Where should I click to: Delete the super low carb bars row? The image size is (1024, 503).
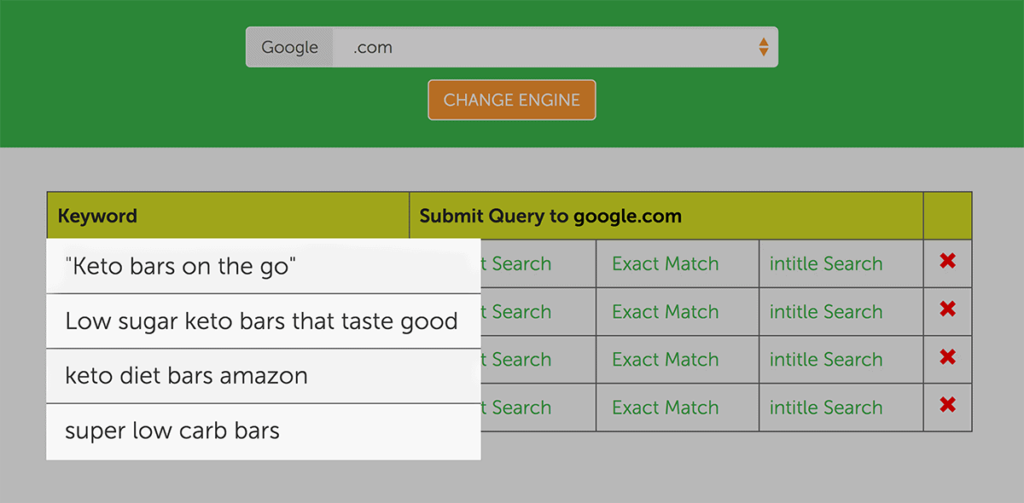tap(947, 406)
